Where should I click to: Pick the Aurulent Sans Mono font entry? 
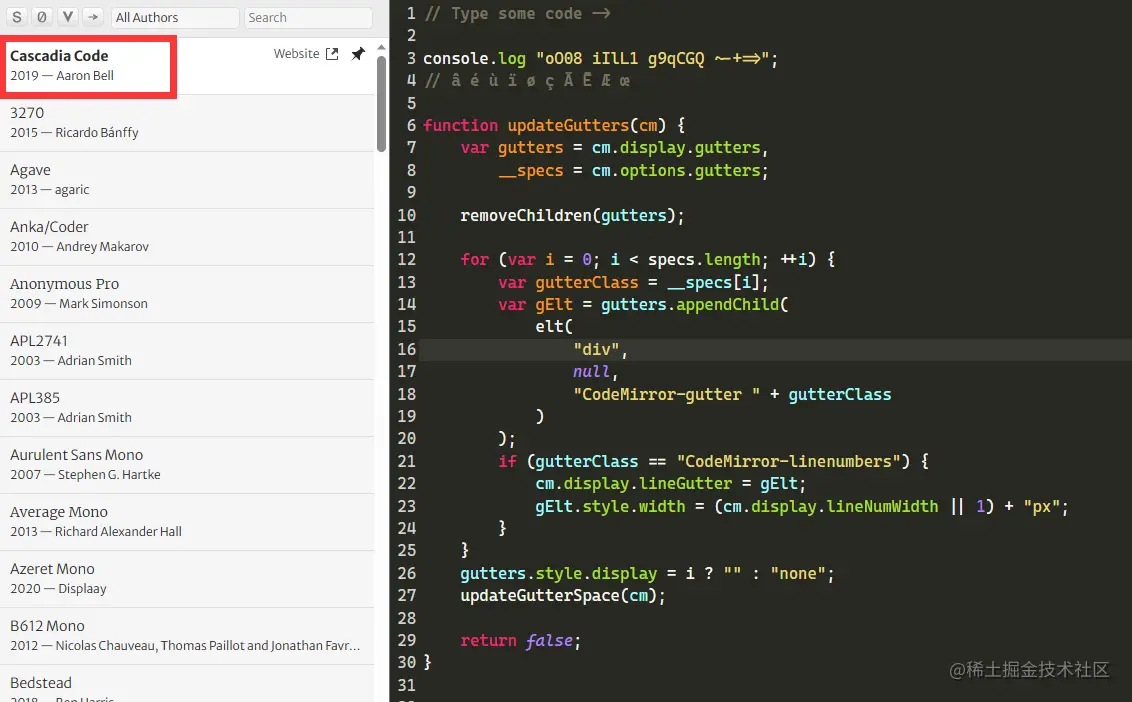click(x=187, y=465)
